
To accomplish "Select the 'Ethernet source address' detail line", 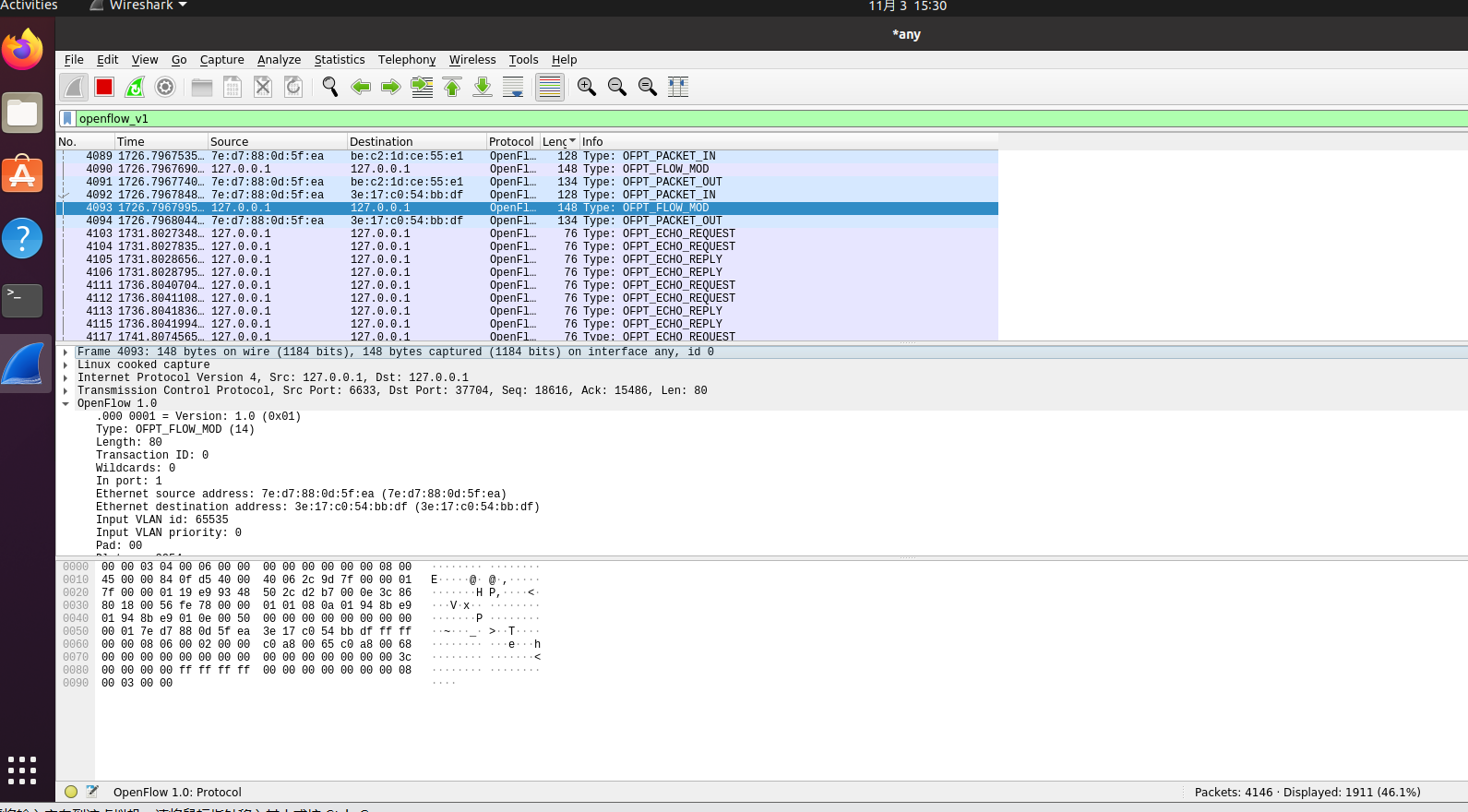I will click(x=301, y=495).
